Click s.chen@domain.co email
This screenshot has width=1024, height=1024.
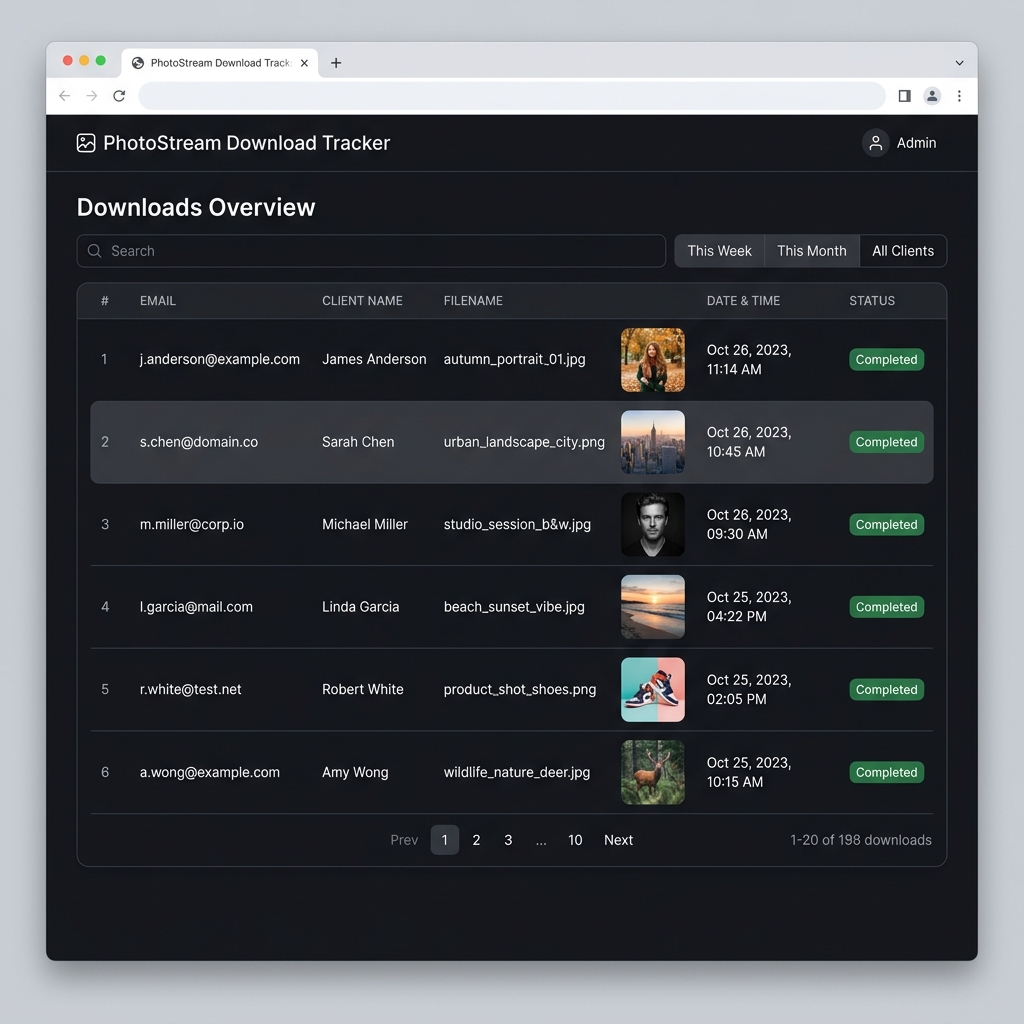[199, 442]
